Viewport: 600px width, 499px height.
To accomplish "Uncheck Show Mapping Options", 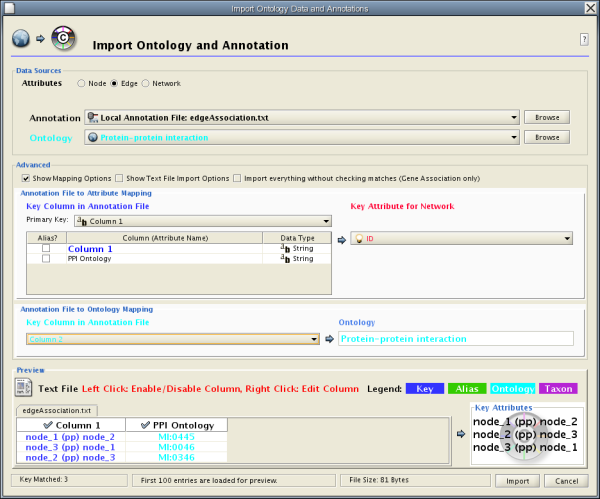I will (x=26, y=178).
